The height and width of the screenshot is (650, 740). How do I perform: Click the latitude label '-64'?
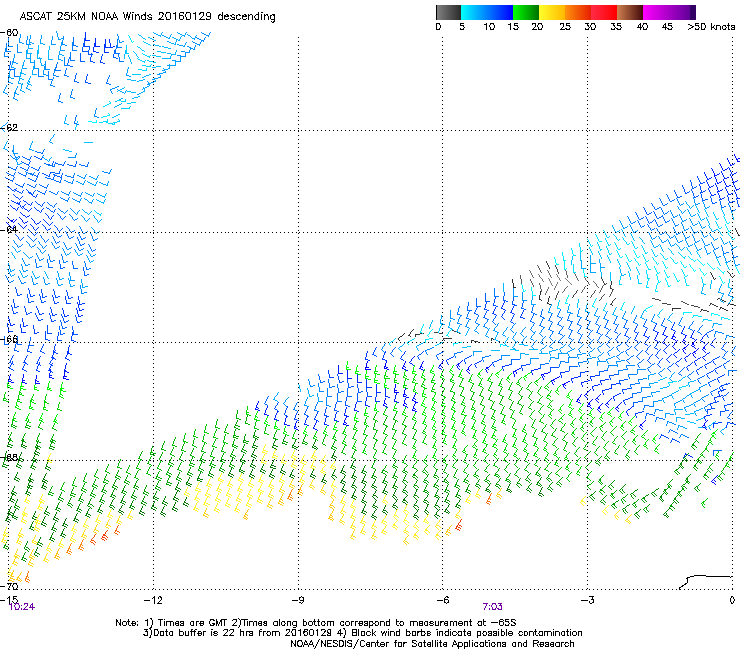pos(9,229)
